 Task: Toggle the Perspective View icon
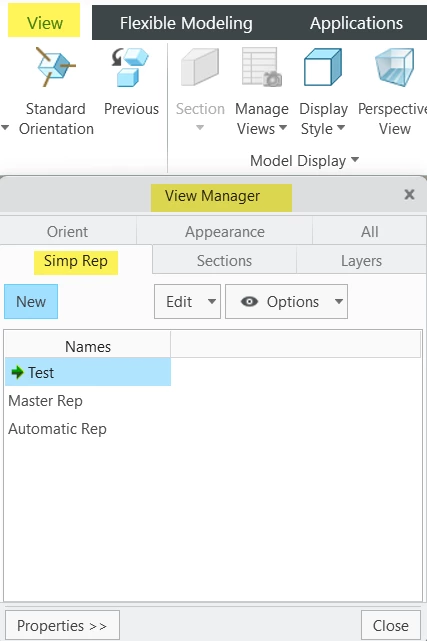click(395, 67)
